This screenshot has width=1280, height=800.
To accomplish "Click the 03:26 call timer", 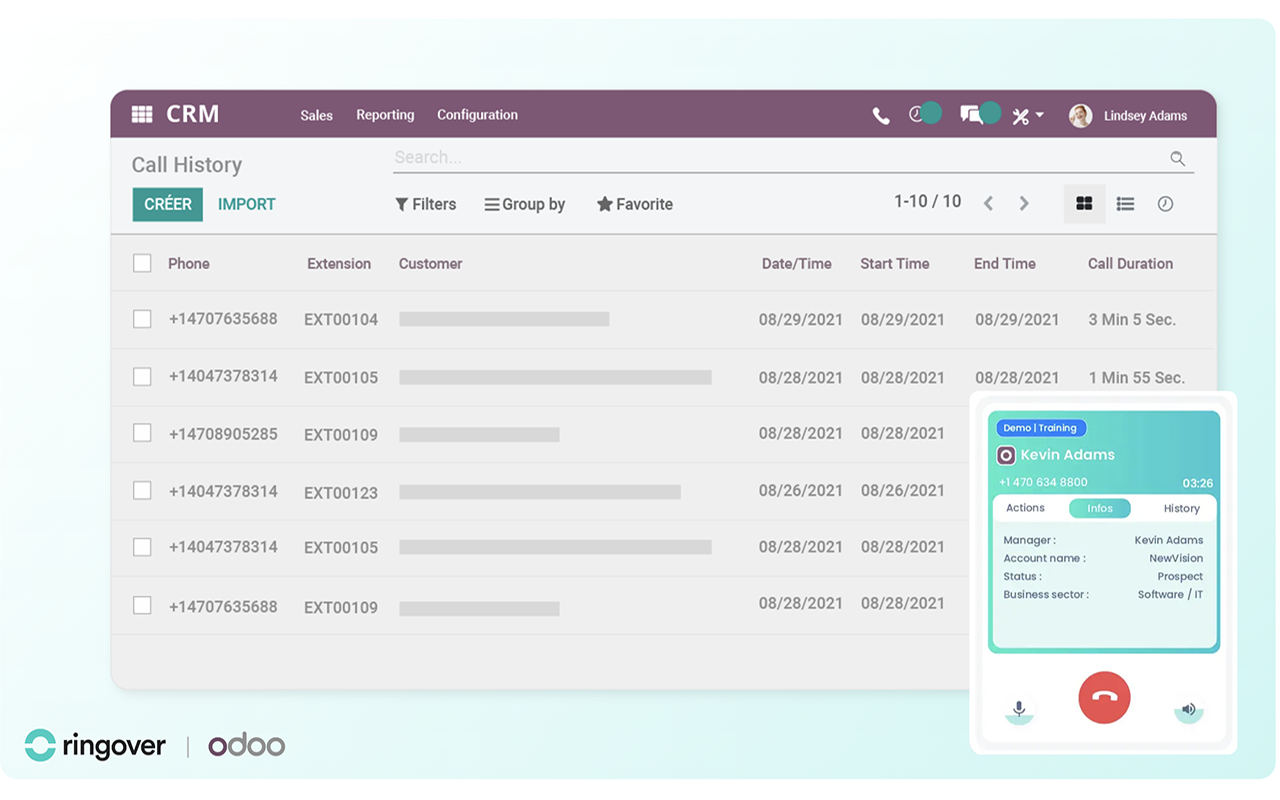I will (1197, 483).
